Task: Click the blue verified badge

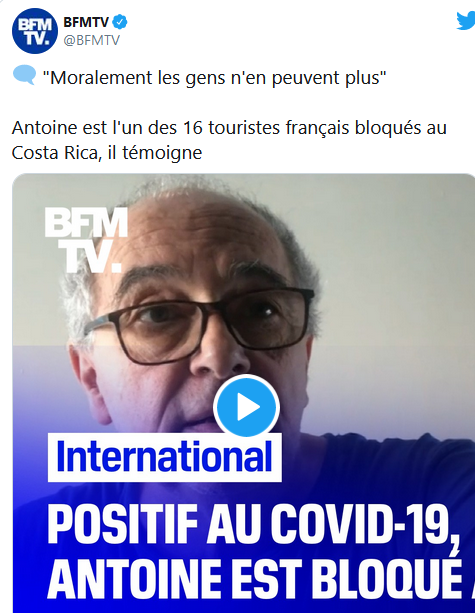Action: [x=120, y=22]
